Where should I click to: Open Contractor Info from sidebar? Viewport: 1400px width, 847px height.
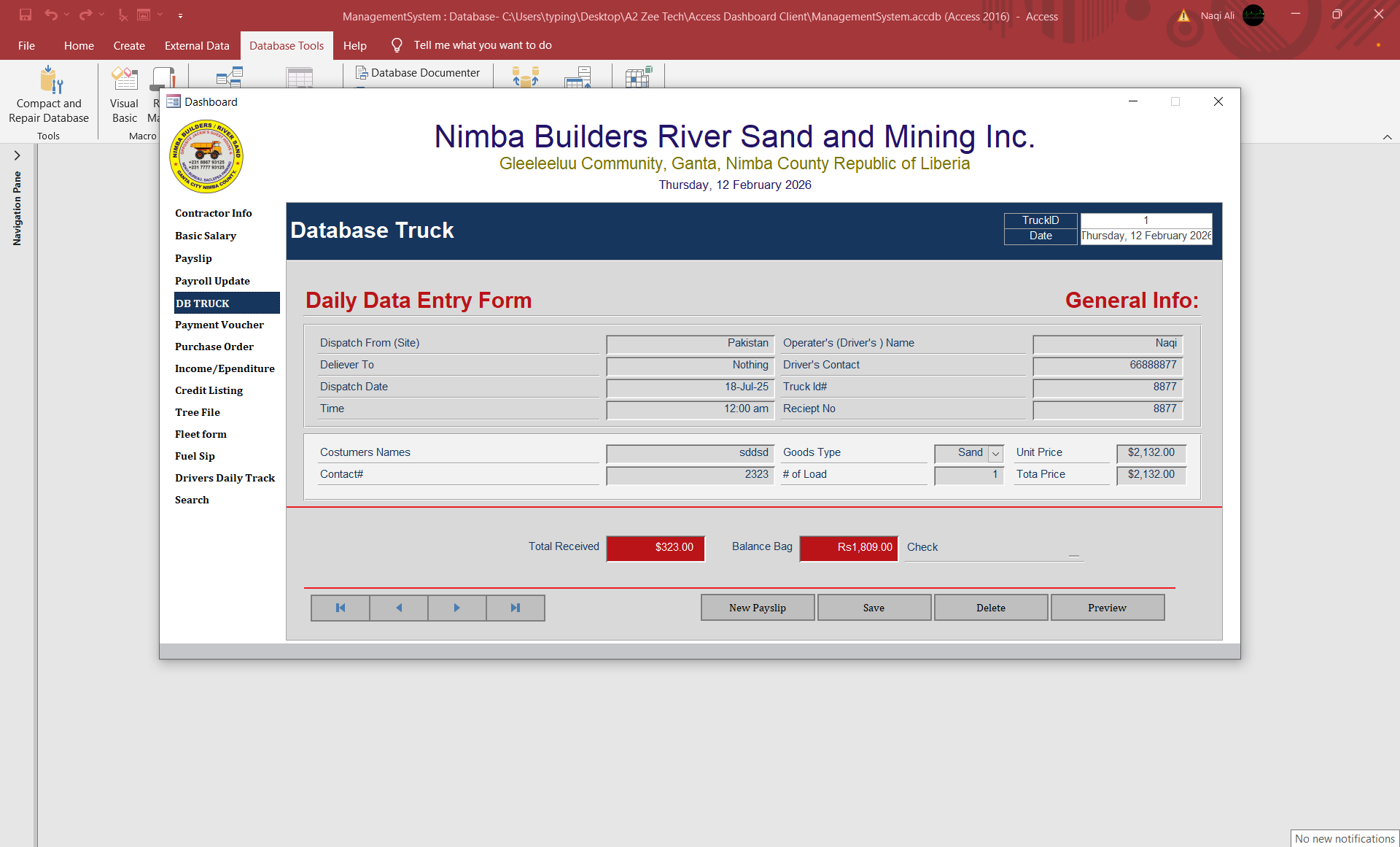point(214,213)
